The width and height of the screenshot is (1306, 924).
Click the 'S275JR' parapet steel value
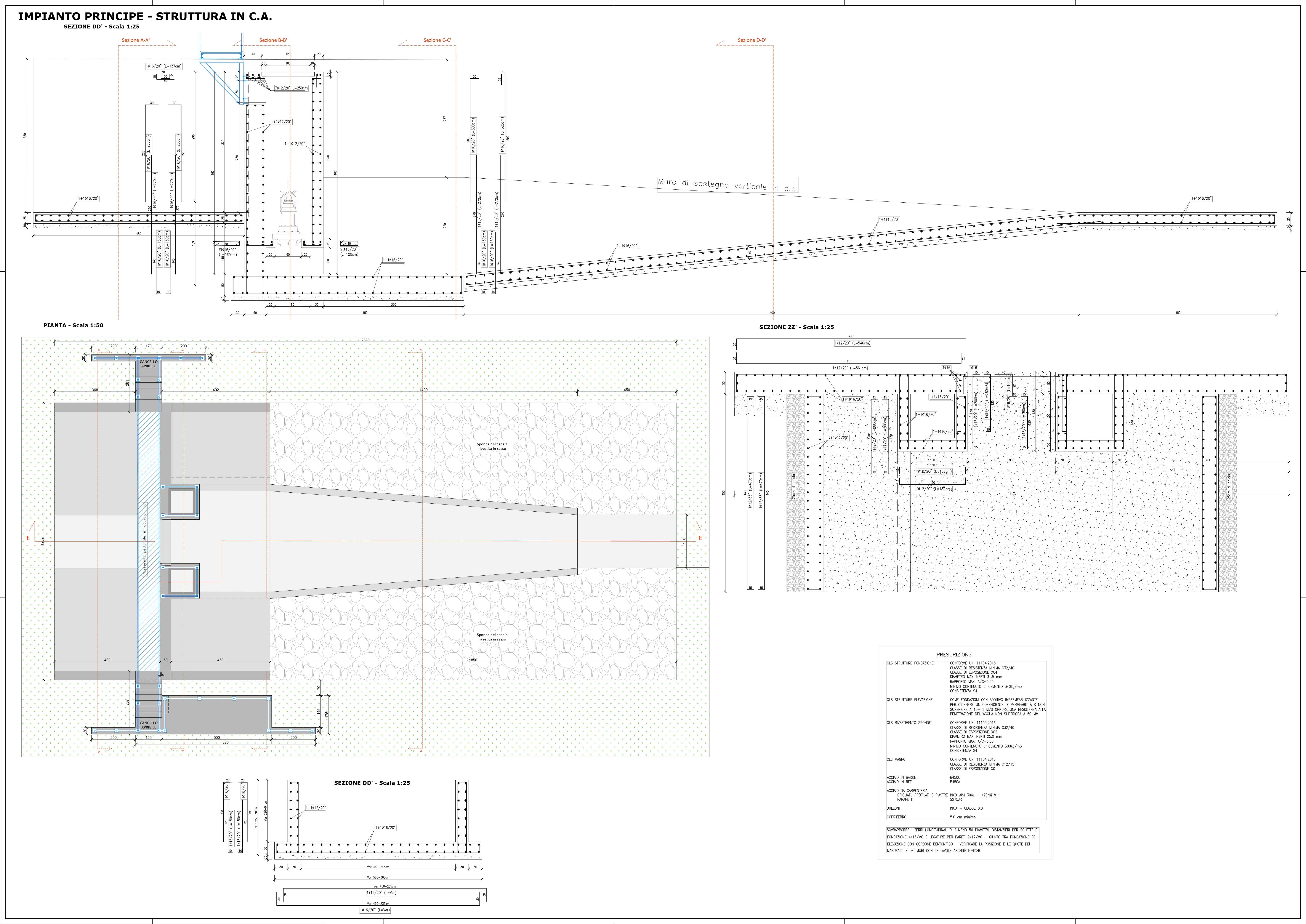[956, 799]
